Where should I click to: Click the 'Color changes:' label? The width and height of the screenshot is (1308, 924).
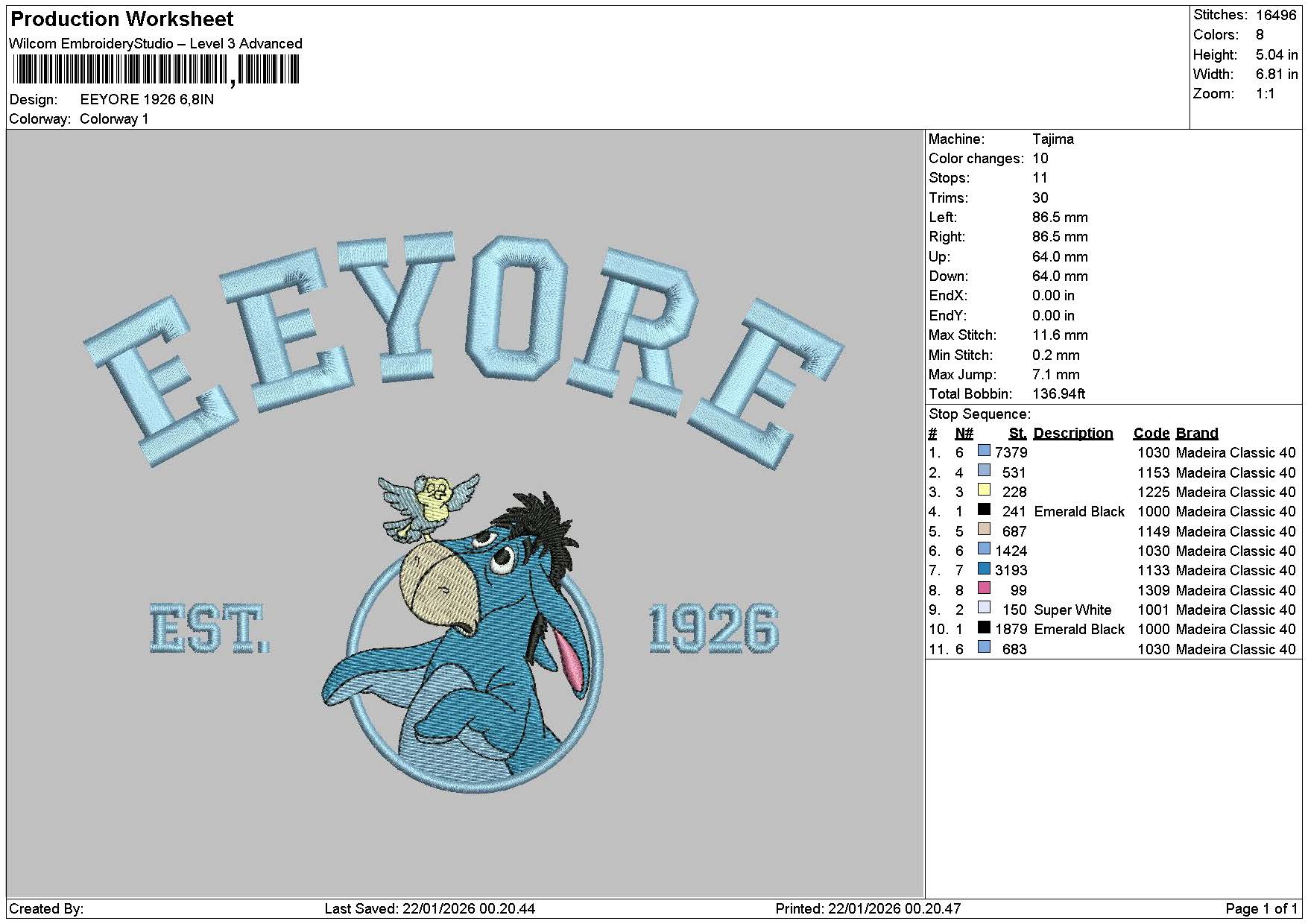coord(976,158)
